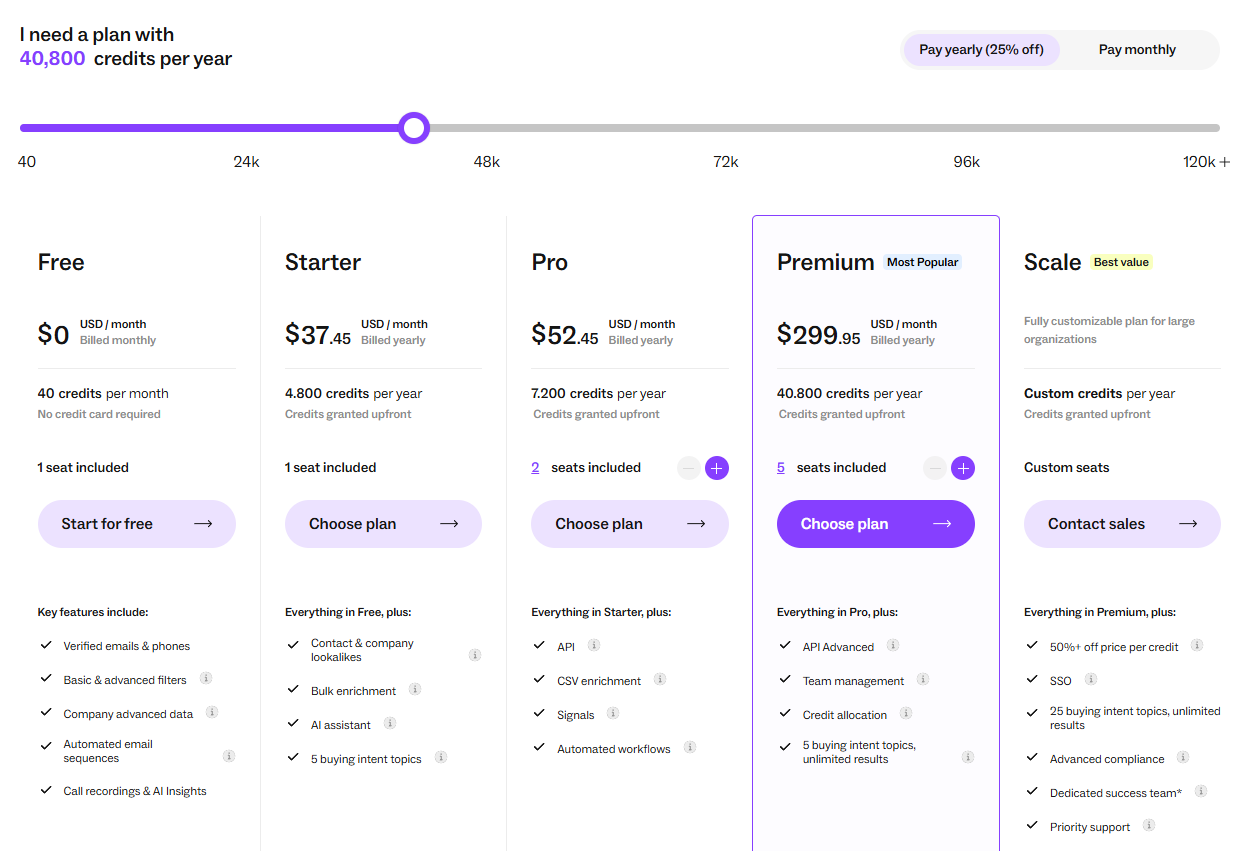Open info icon for Company advanced data
Image resolution: width=1242 pixels, height=851 pixels.
[x=212, y=712]
